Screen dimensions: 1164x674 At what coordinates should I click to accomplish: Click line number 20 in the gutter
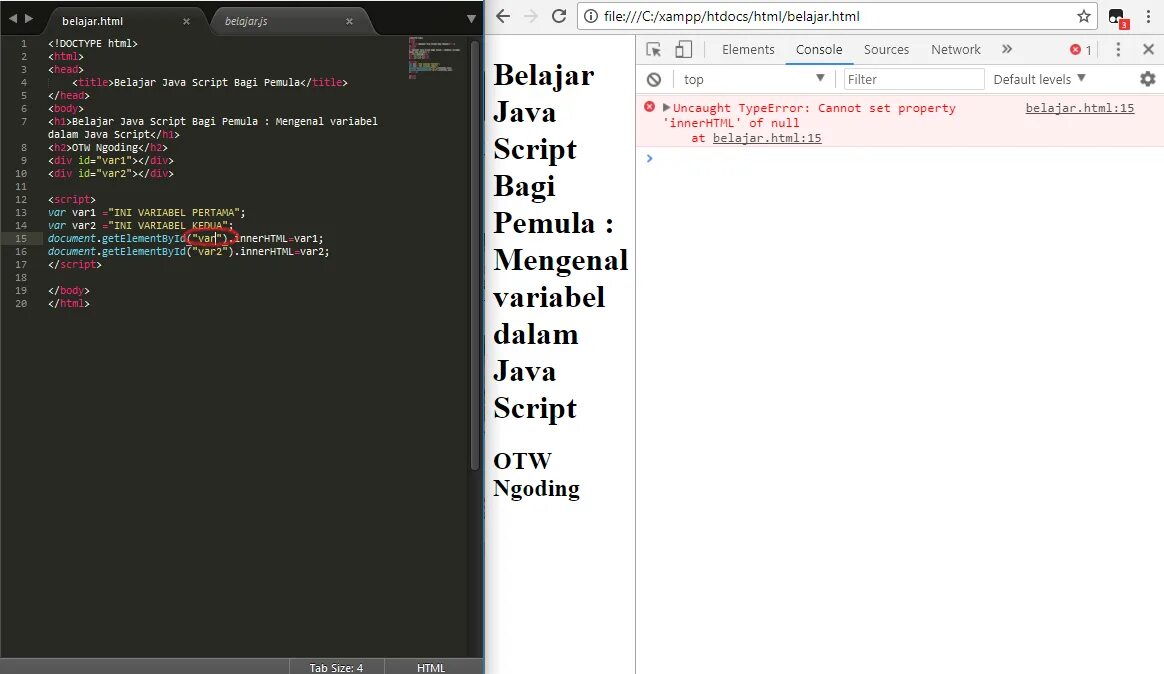[21, 304]
